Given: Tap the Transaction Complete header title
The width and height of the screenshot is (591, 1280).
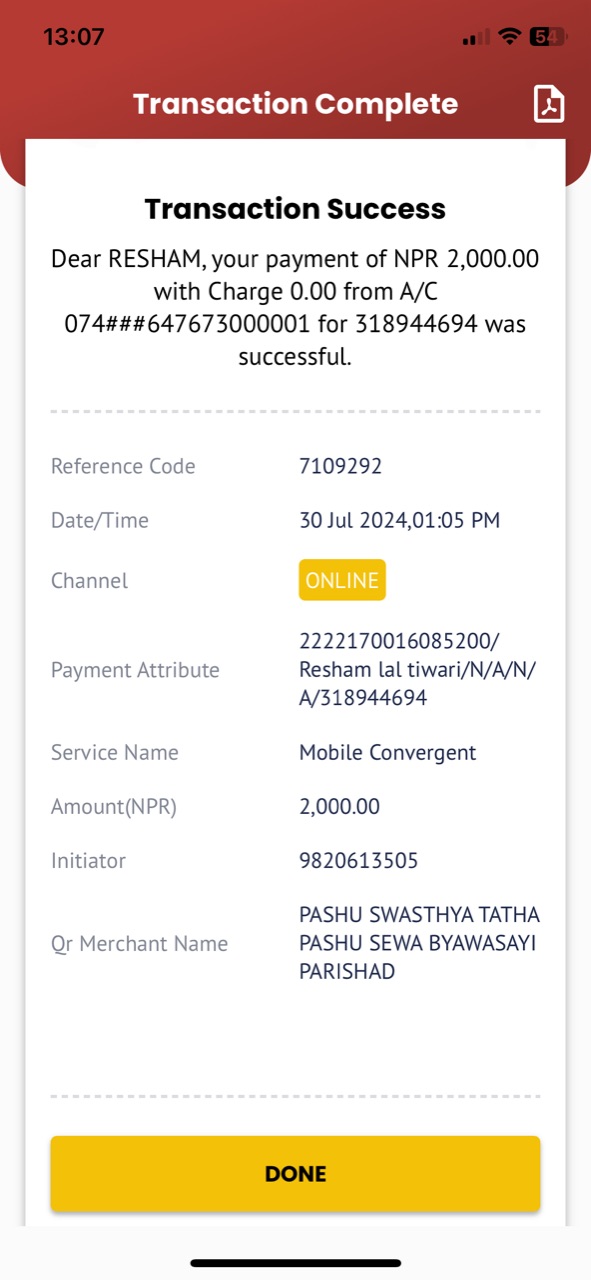Looking at the screenshot, I should pyautogui.click(x=295, y=104).
